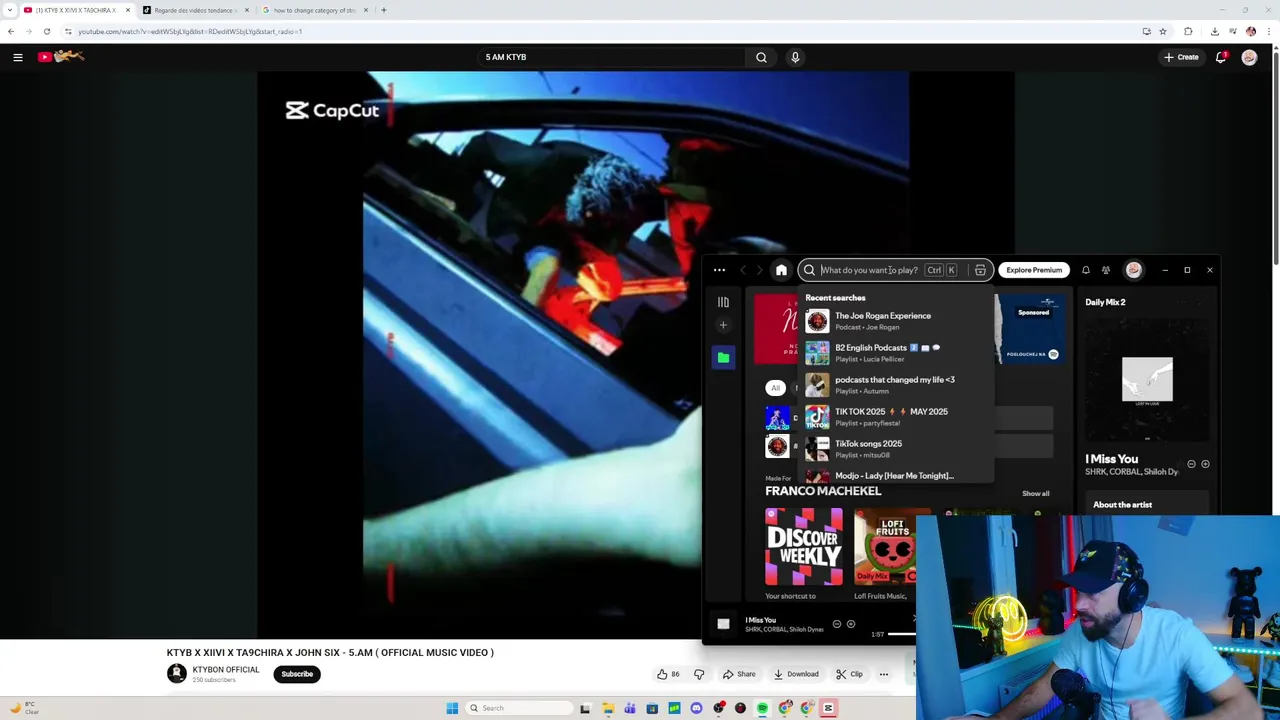This screenshot has height=720, width=1280.
Task: Select 'podcasts that changed my life <3'
Action: [x=897, y=384]
